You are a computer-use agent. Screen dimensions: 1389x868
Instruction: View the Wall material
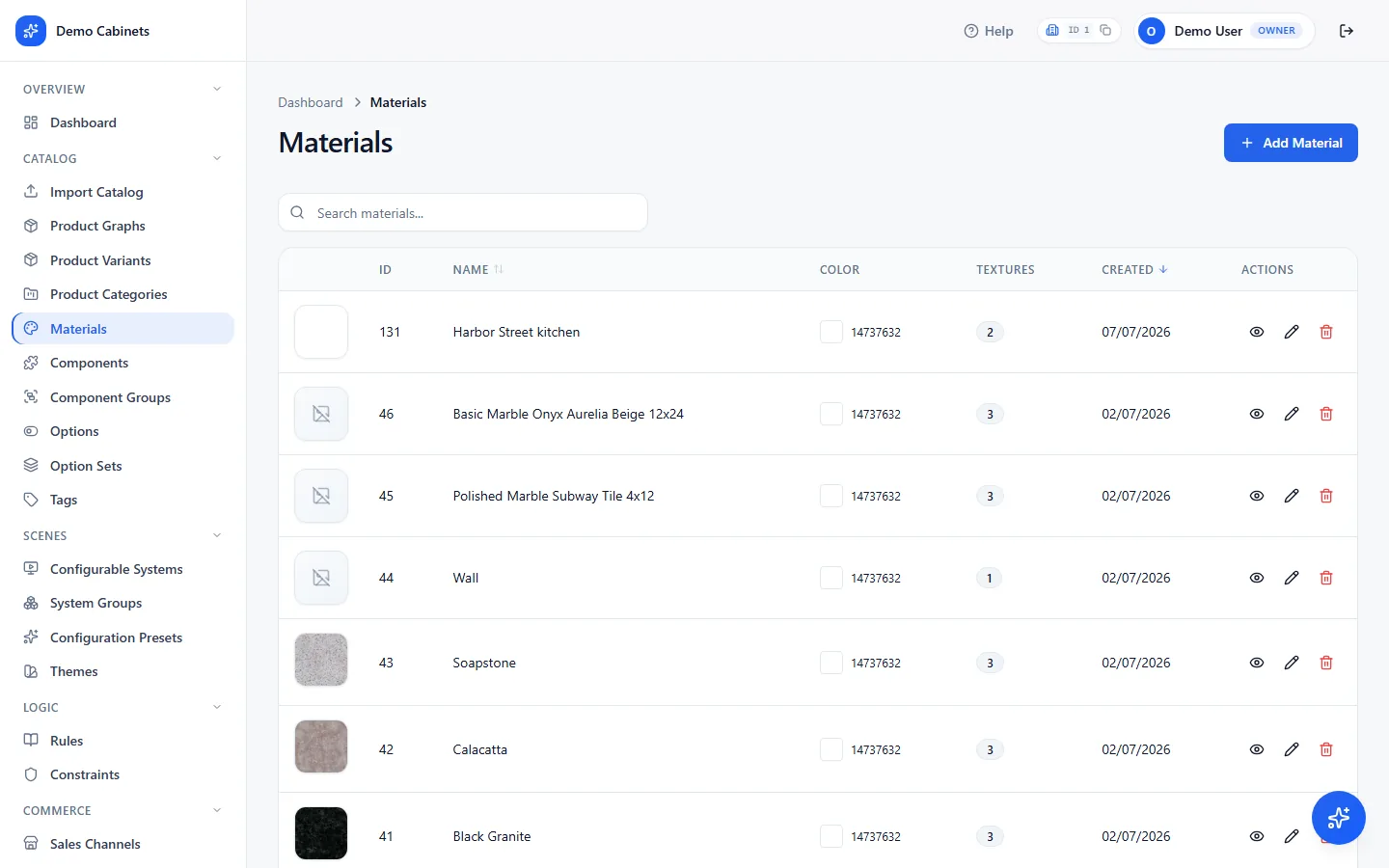[x=1257, y=578]
